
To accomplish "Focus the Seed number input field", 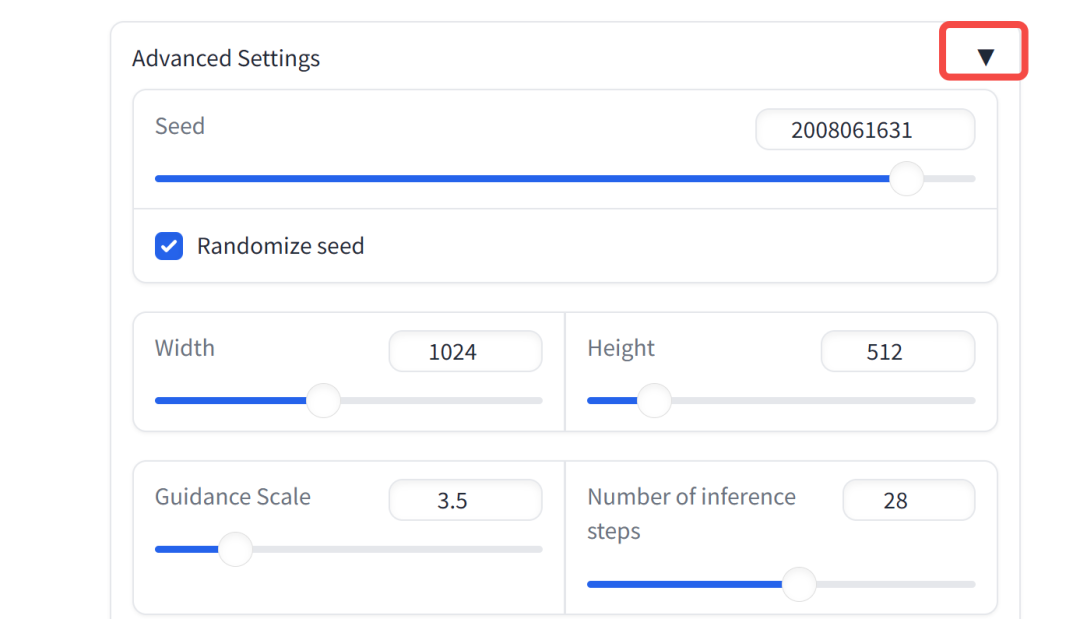I will [864, 130].
